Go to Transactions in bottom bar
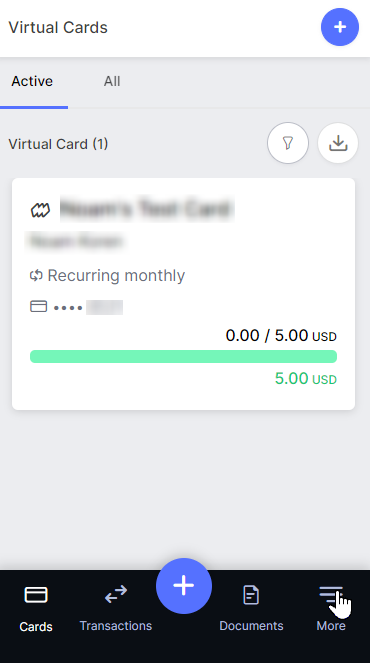370x663 pixels. pos(116,608)
